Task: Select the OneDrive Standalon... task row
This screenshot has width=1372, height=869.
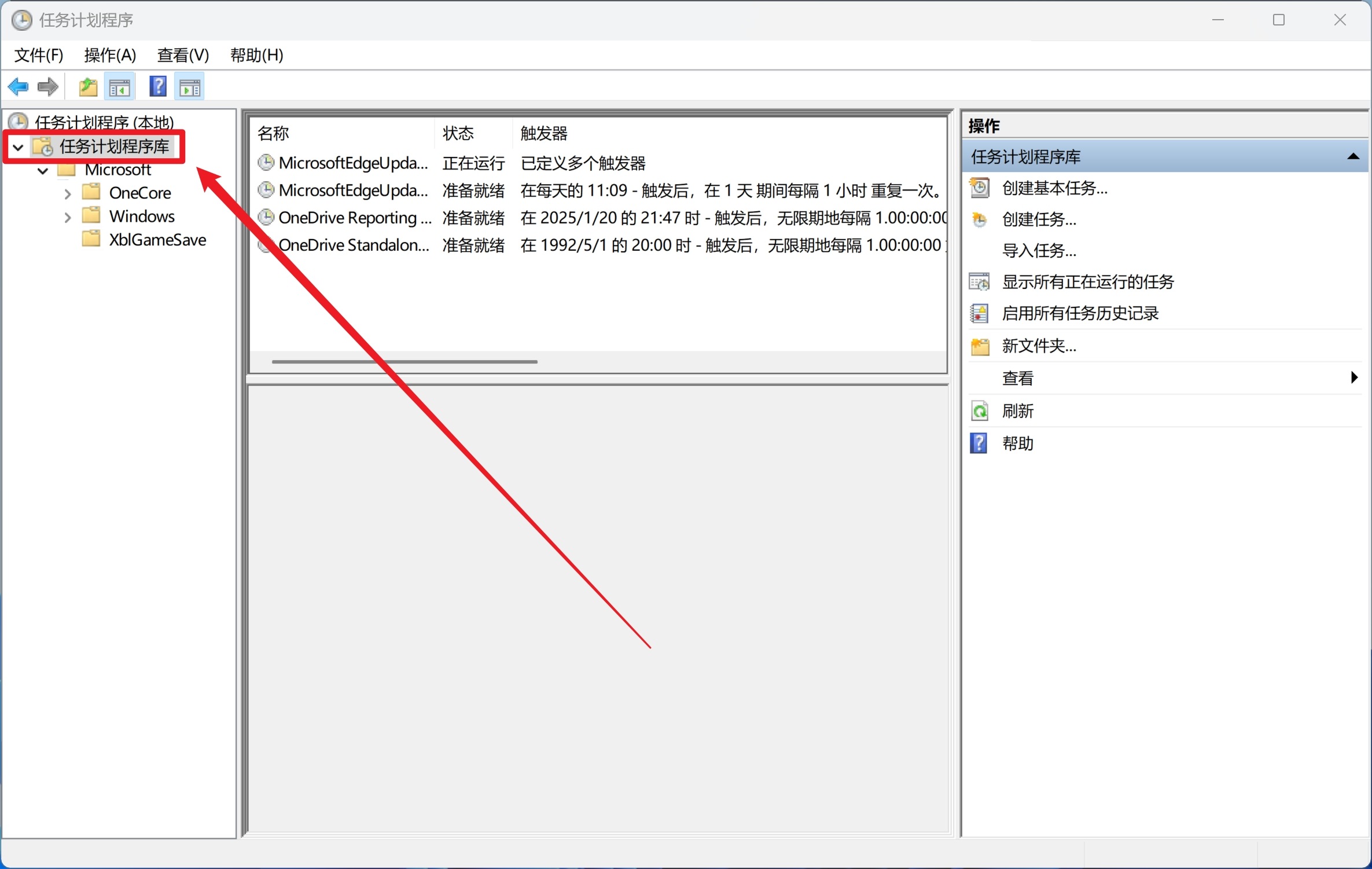Action: [598, 245]
